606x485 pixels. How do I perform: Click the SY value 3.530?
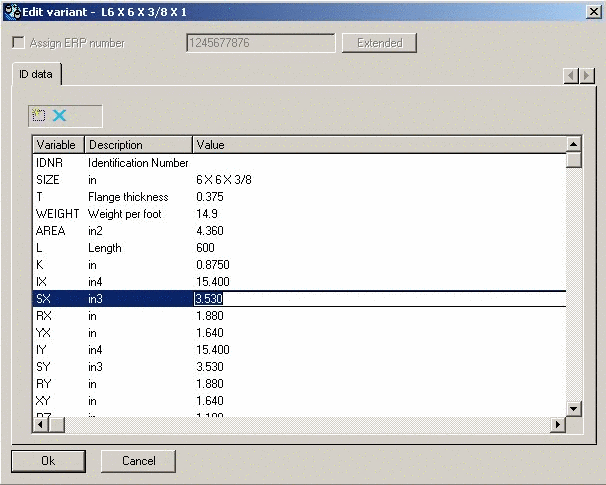tap(210, 367)
